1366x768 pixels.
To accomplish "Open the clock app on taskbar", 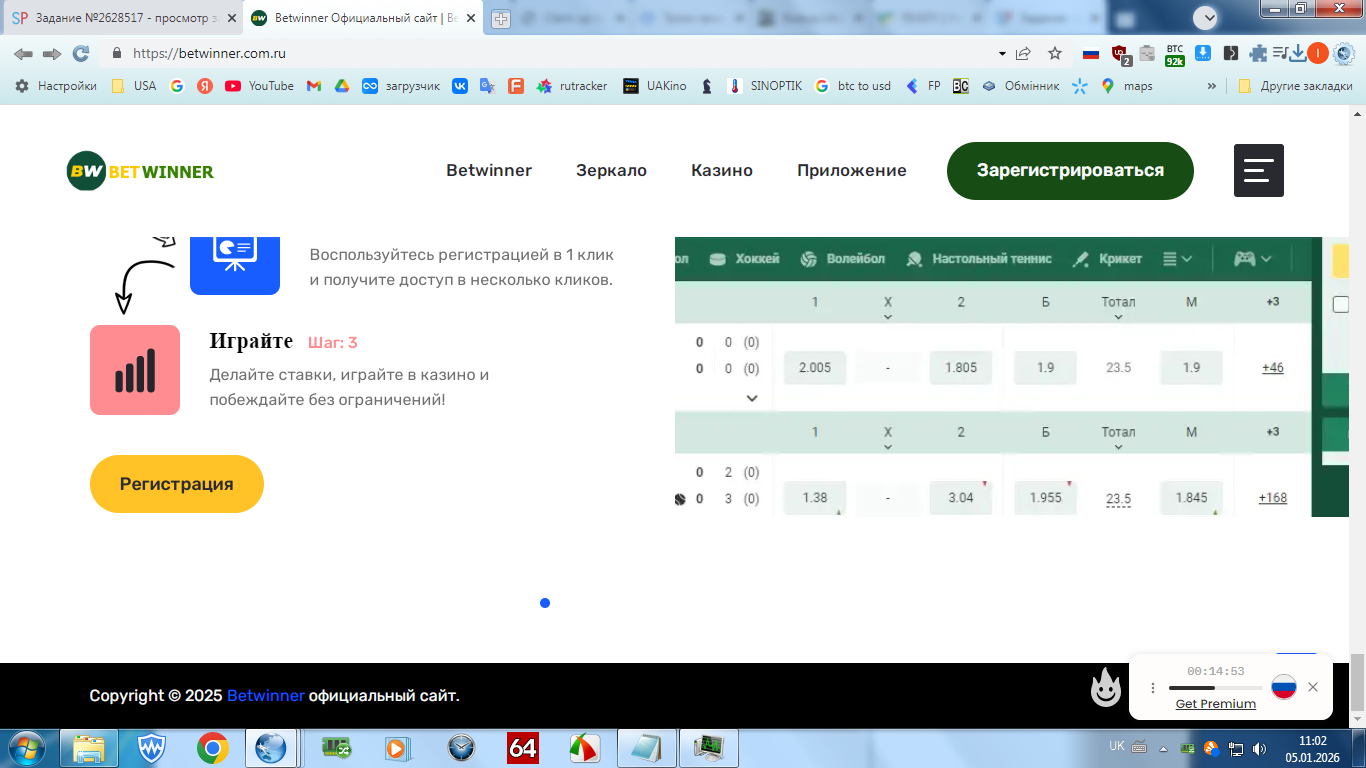I will 461,747.
